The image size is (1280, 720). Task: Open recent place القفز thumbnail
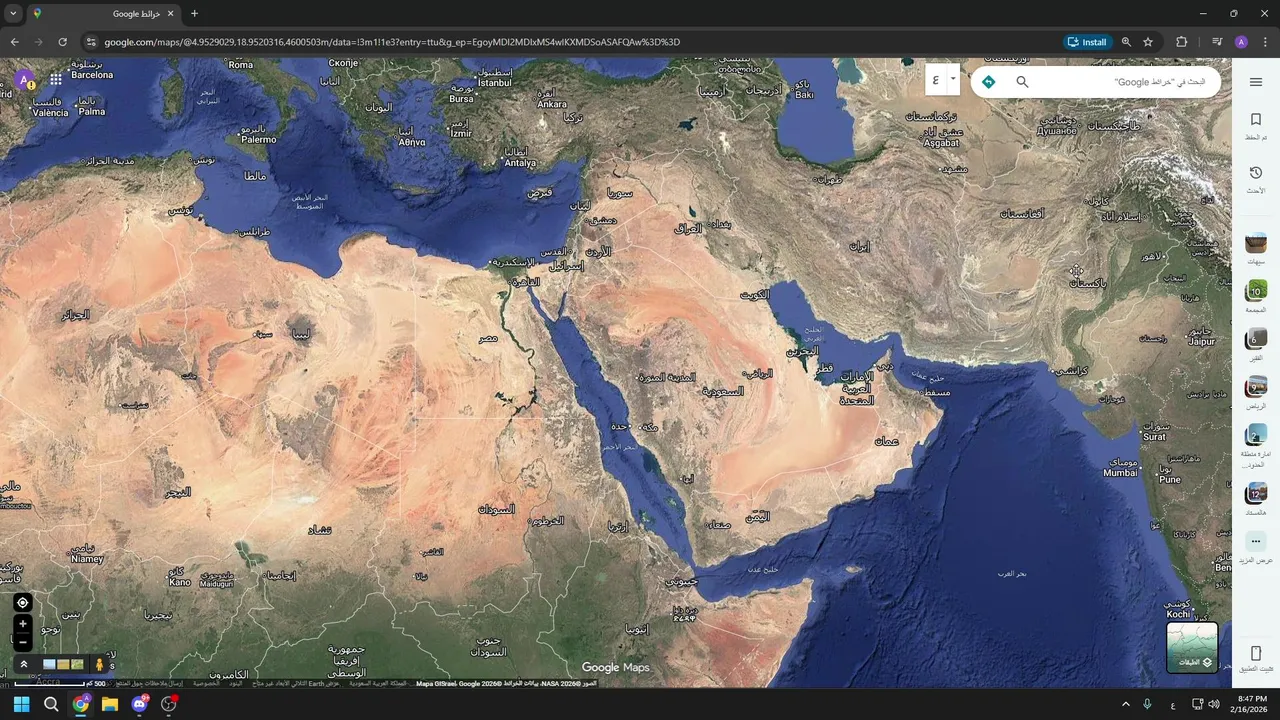pyautogui.click(x=1256, y=339)
